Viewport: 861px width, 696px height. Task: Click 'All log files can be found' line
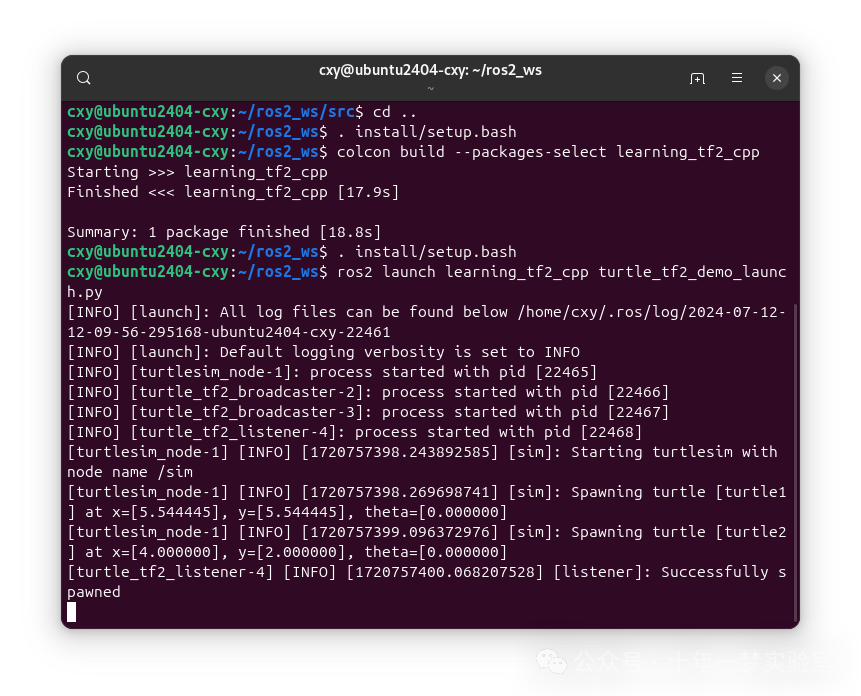pyautogui.click(x=426, y=312)
